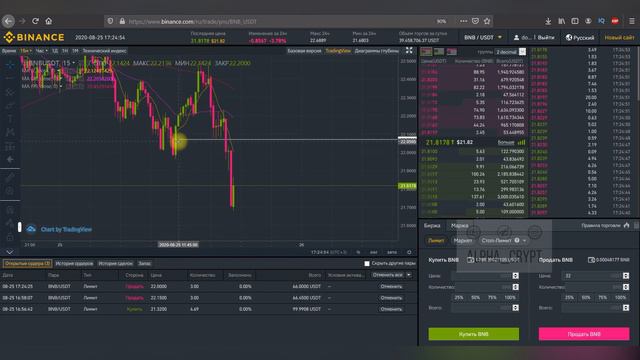Image resolution: width=640 pixels, height=360 pixels.
Task: Open the 15m interval dropdown
Action: tap(26, 51)
